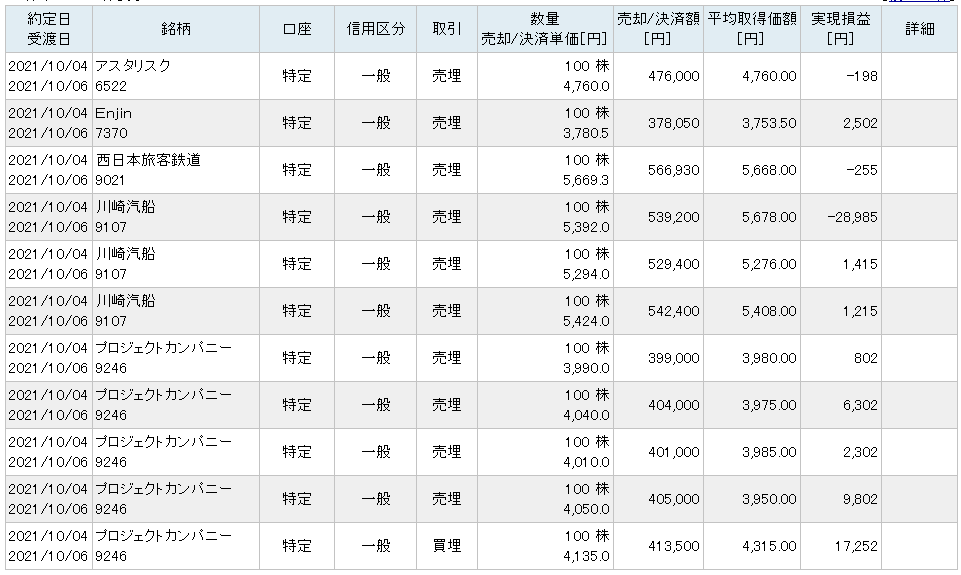Click the 銘柄 column header
Viewport: 961px width, 575px height.
click(x=176, y=29)
